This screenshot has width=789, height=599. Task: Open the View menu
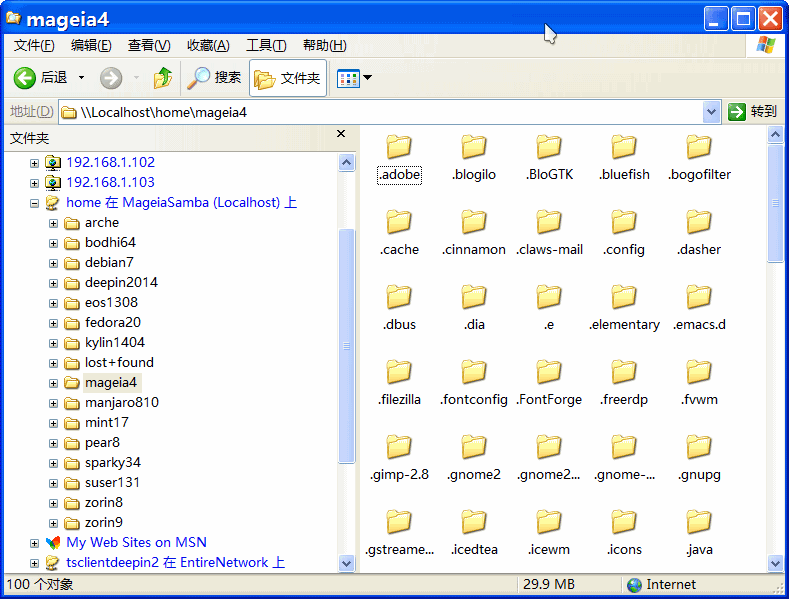click(149, 45)
